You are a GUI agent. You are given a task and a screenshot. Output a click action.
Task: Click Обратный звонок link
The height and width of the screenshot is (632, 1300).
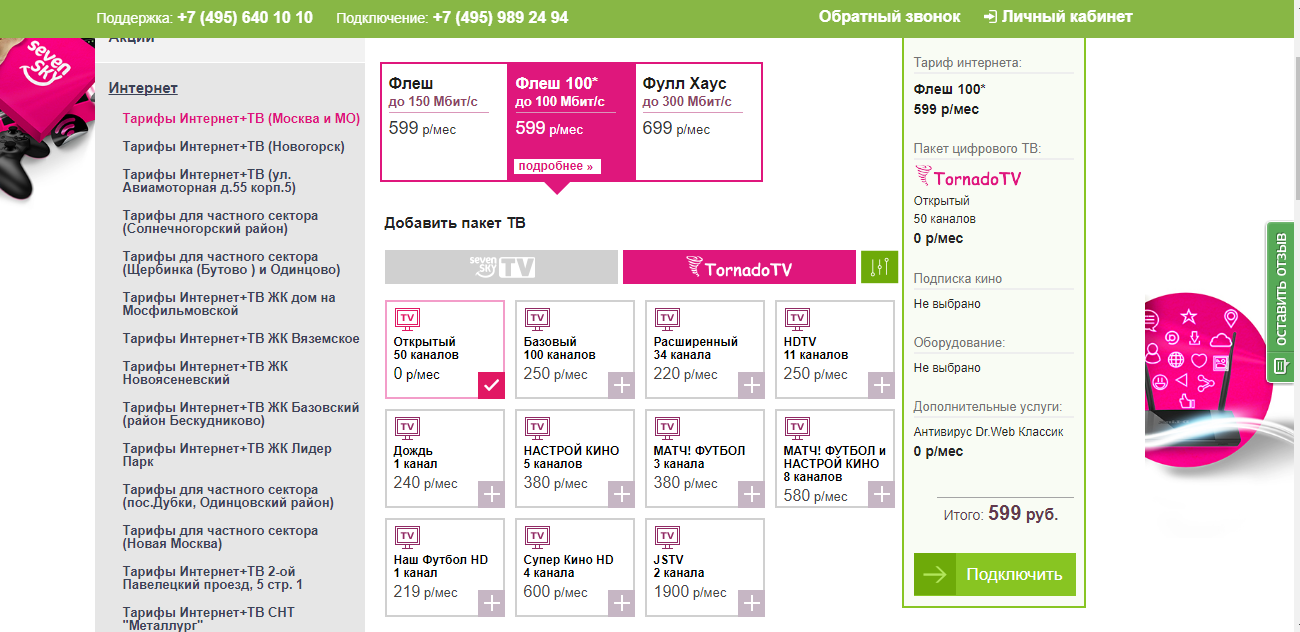click(x=889, y=17)
